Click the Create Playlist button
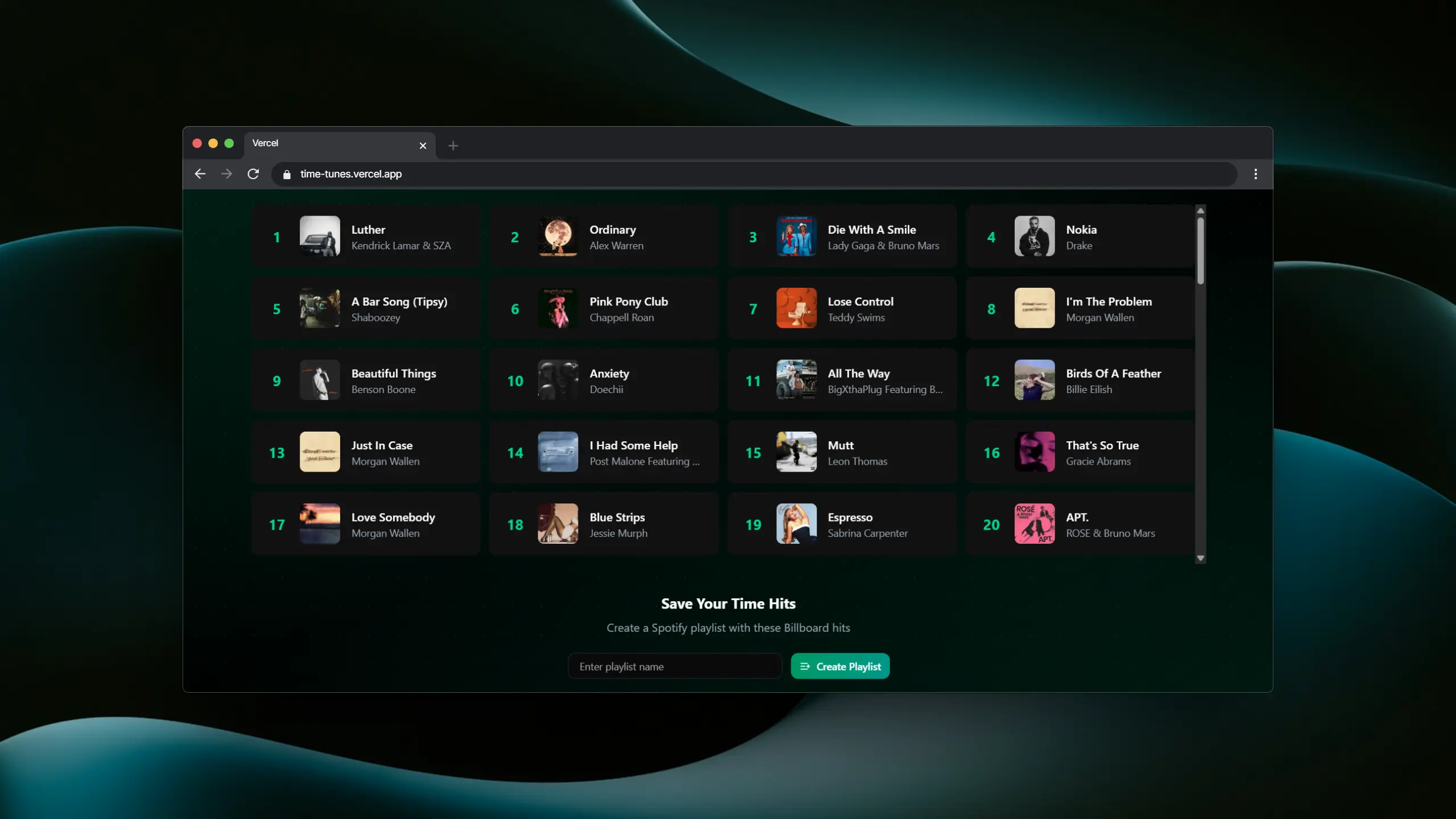Screen dimensions: 1456x819 (840, 666)
